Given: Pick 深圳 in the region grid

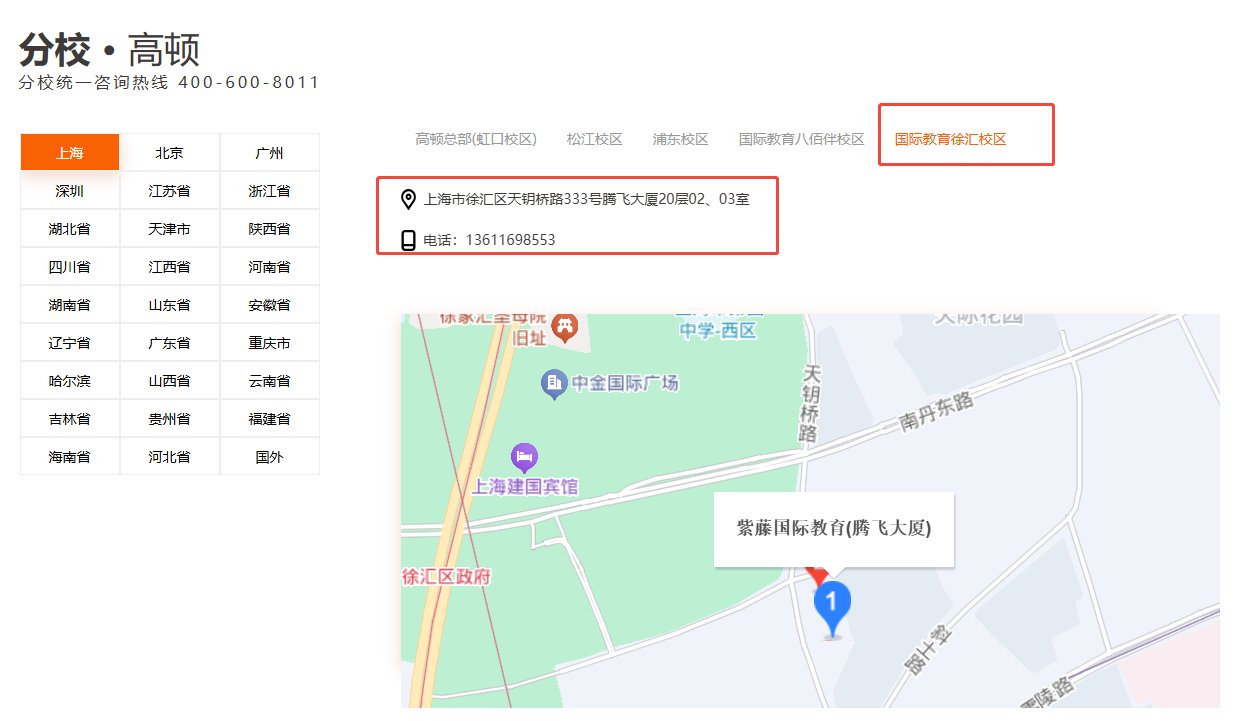Looking at the screenshot, I should pyautogui.click(x=70, y=191).
